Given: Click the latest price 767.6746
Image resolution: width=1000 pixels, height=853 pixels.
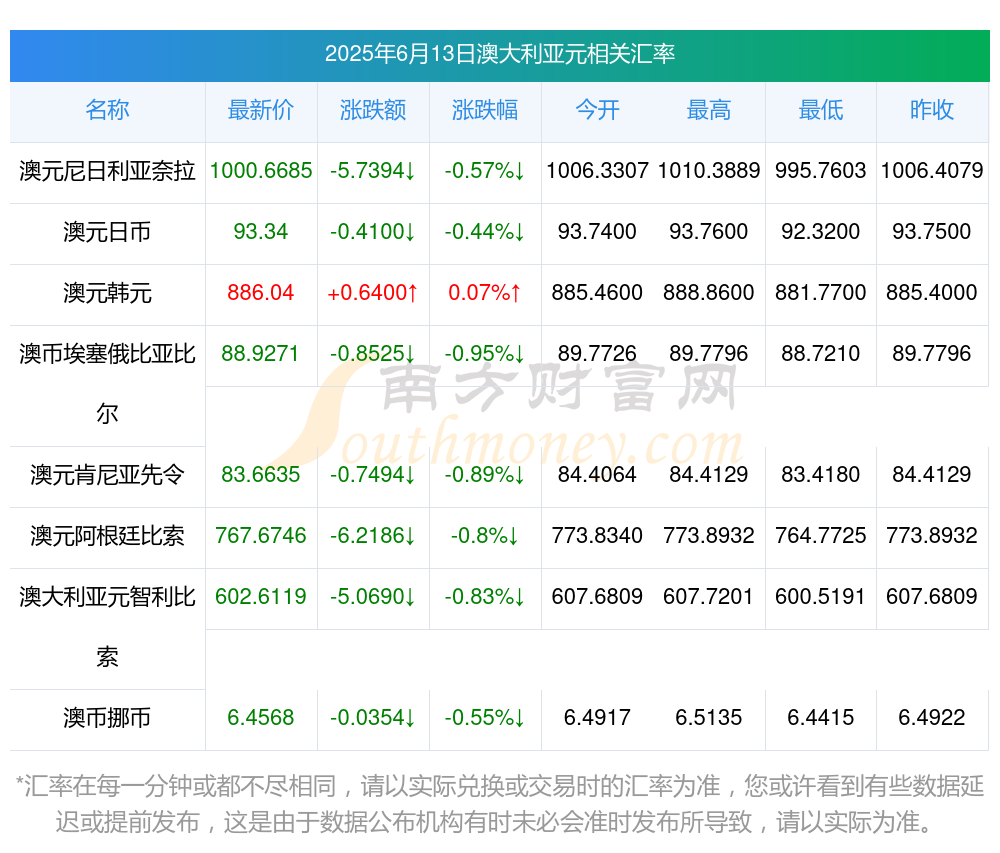Looking at the screenshot, I should [x=261, y=536].
